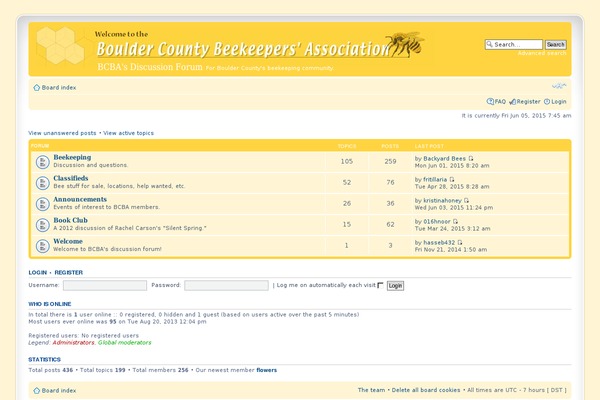Click the REGISTER heading link
Viewport: 600px width, 400px height.
coord(68,273)
